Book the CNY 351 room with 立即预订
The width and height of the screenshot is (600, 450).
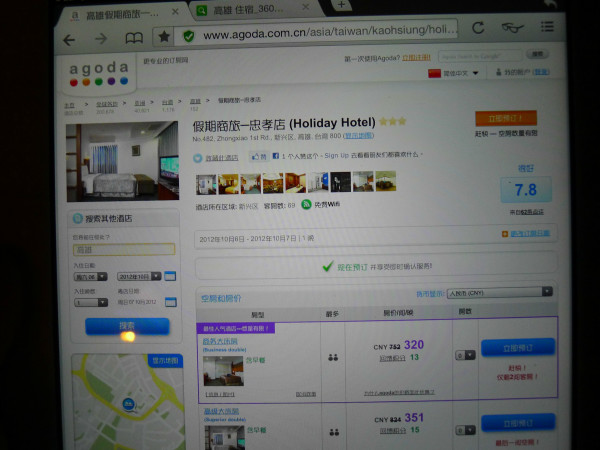coord(518,423)
